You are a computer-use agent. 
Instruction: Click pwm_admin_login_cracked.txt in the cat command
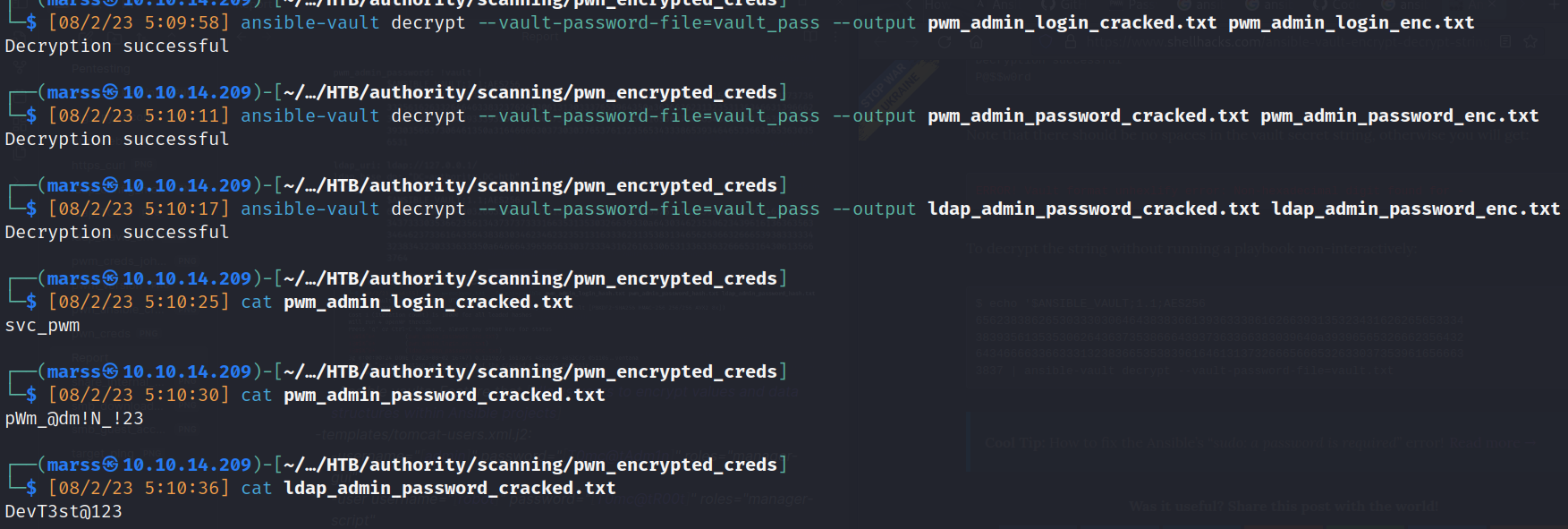[428, 302]
